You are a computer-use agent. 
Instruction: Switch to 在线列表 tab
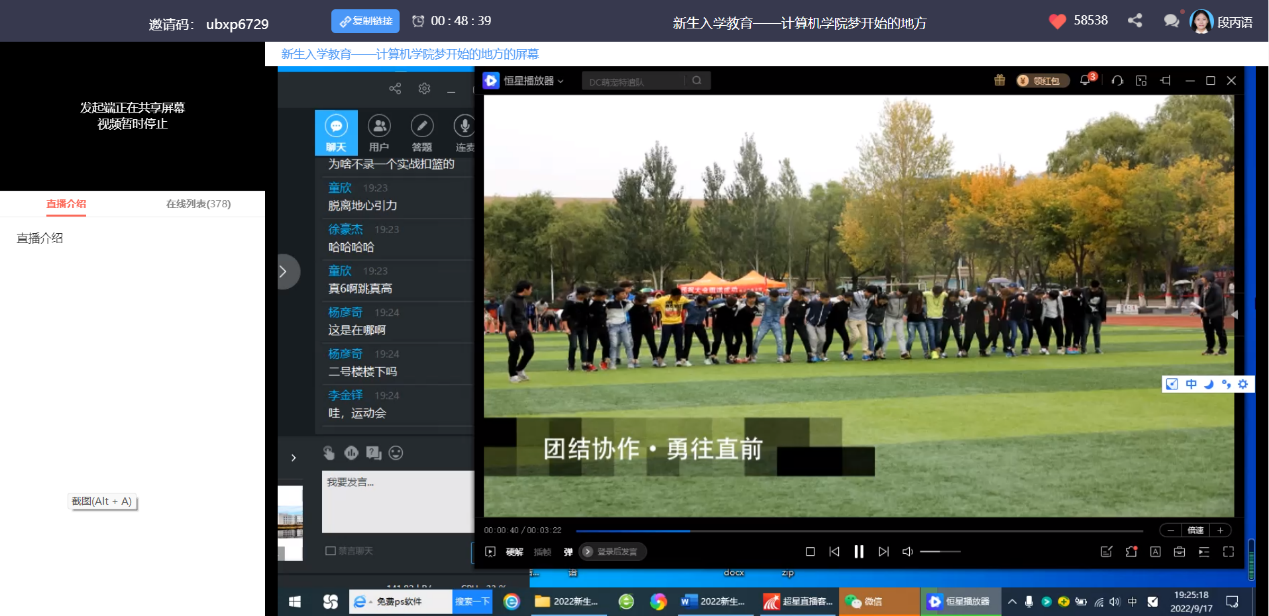click(198, 204)
